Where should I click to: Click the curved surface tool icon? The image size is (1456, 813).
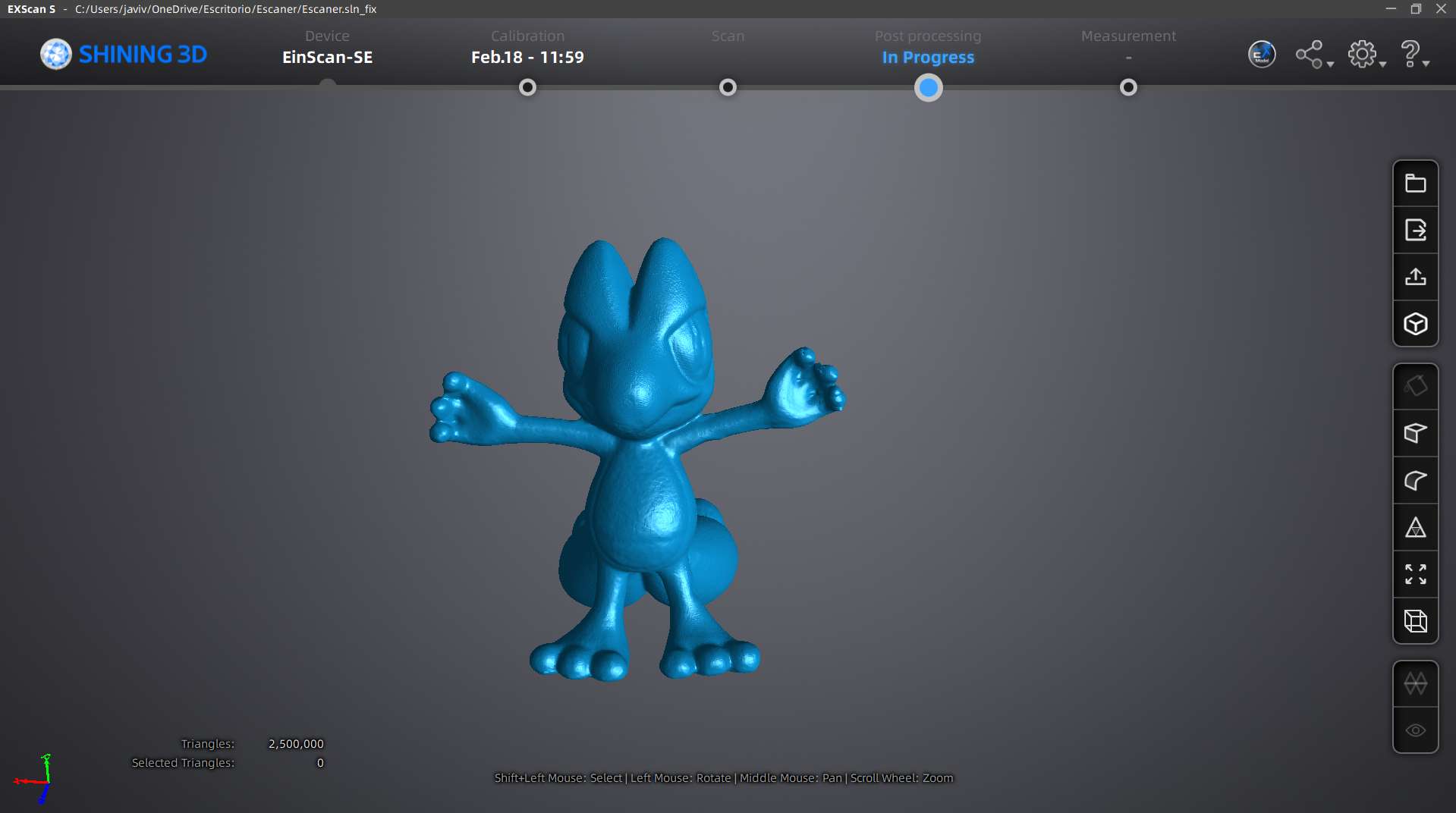pyautogui.click(x=1415, y=481)
